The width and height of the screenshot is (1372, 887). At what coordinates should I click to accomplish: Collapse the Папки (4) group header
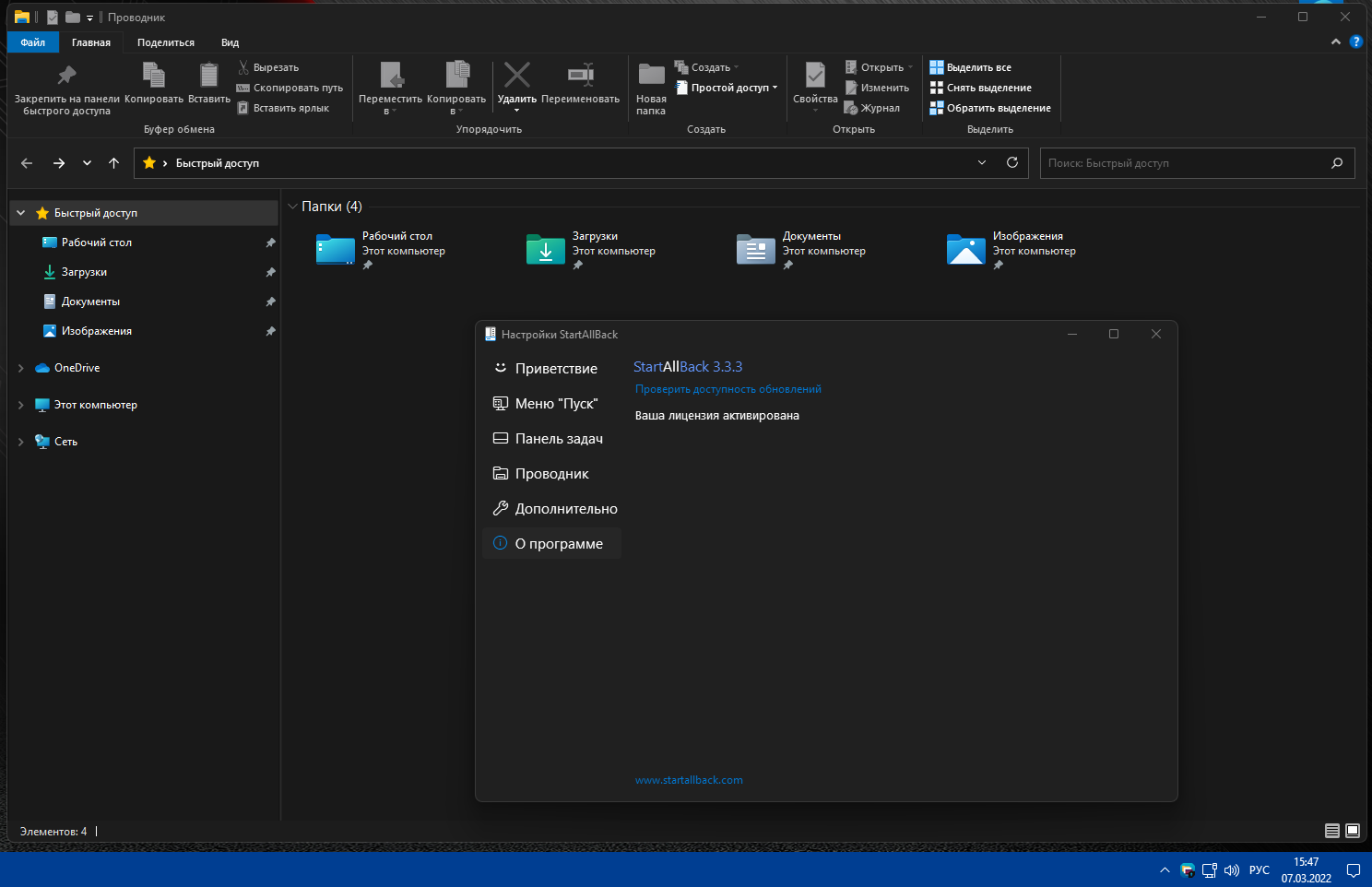click(x=292, y=207)
